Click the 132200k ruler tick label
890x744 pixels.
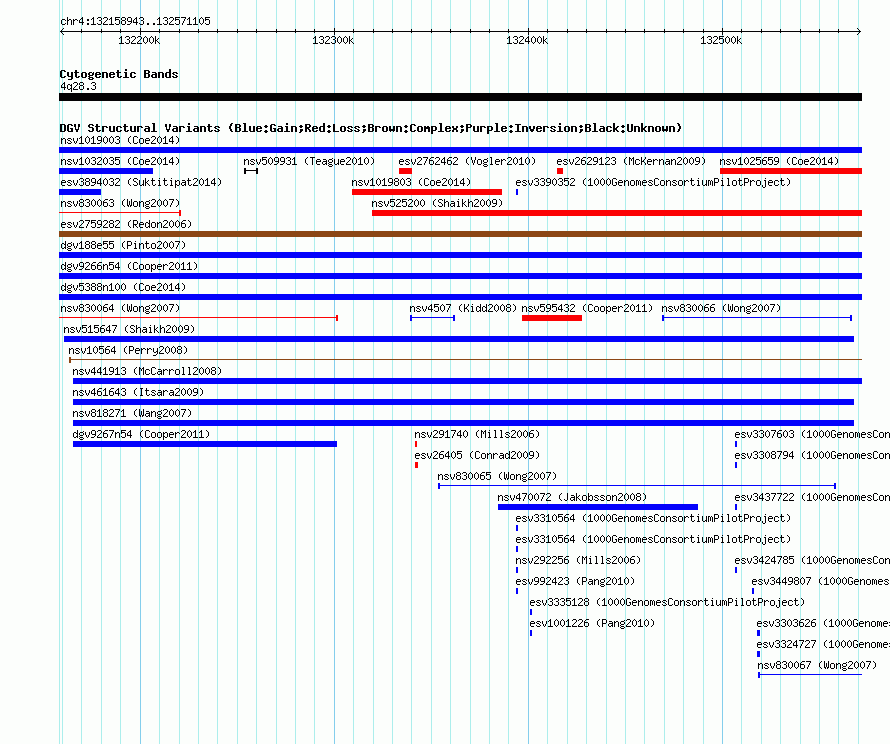tap(139, 40)
